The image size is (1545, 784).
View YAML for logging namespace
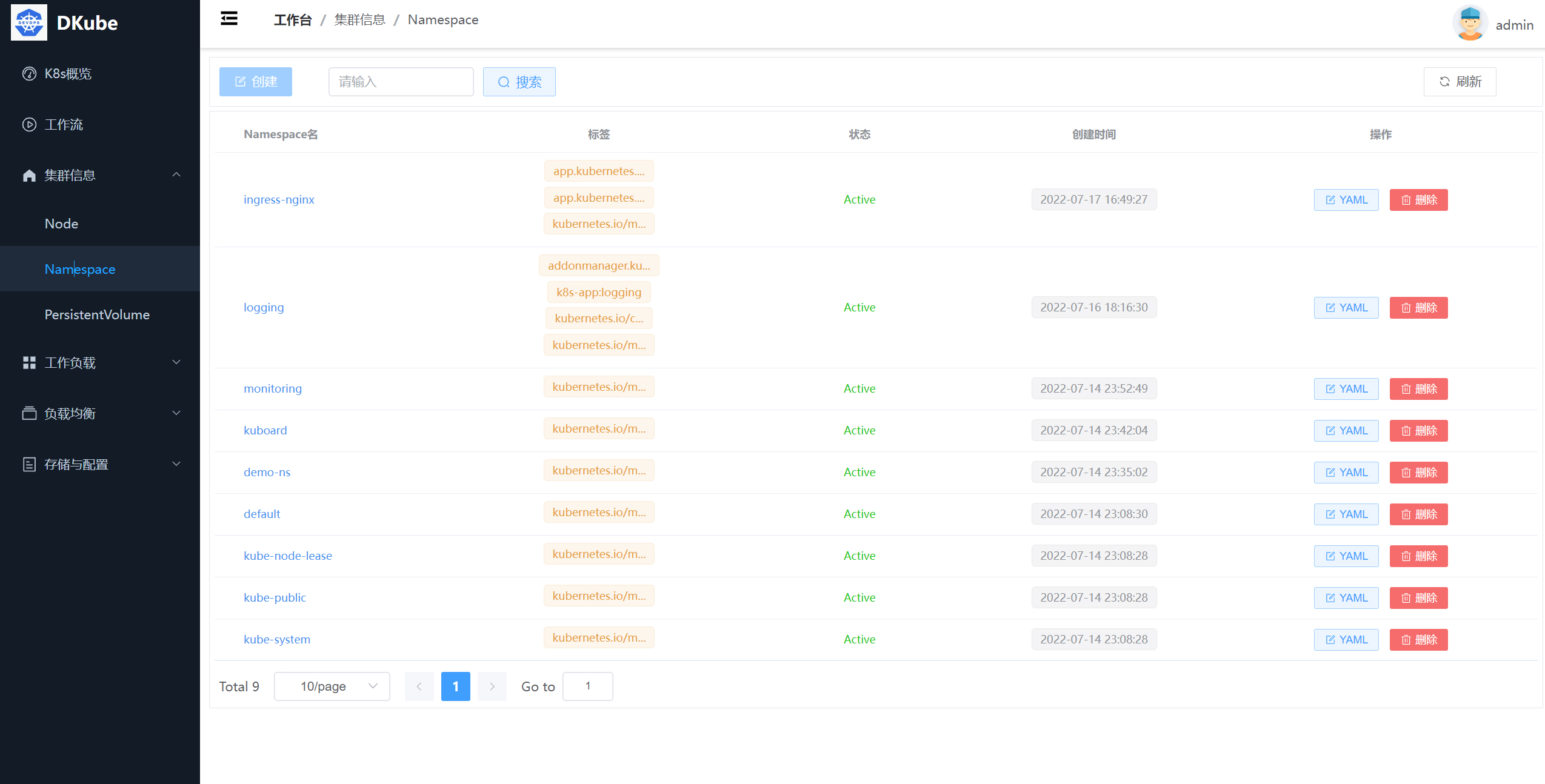click(x=1346, y=308)
